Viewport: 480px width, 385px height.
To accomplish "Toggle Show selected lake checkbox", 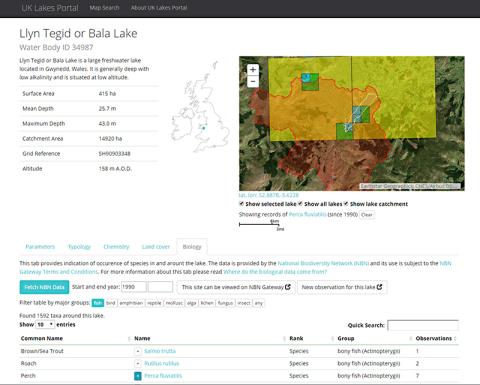I will (241, 204).
